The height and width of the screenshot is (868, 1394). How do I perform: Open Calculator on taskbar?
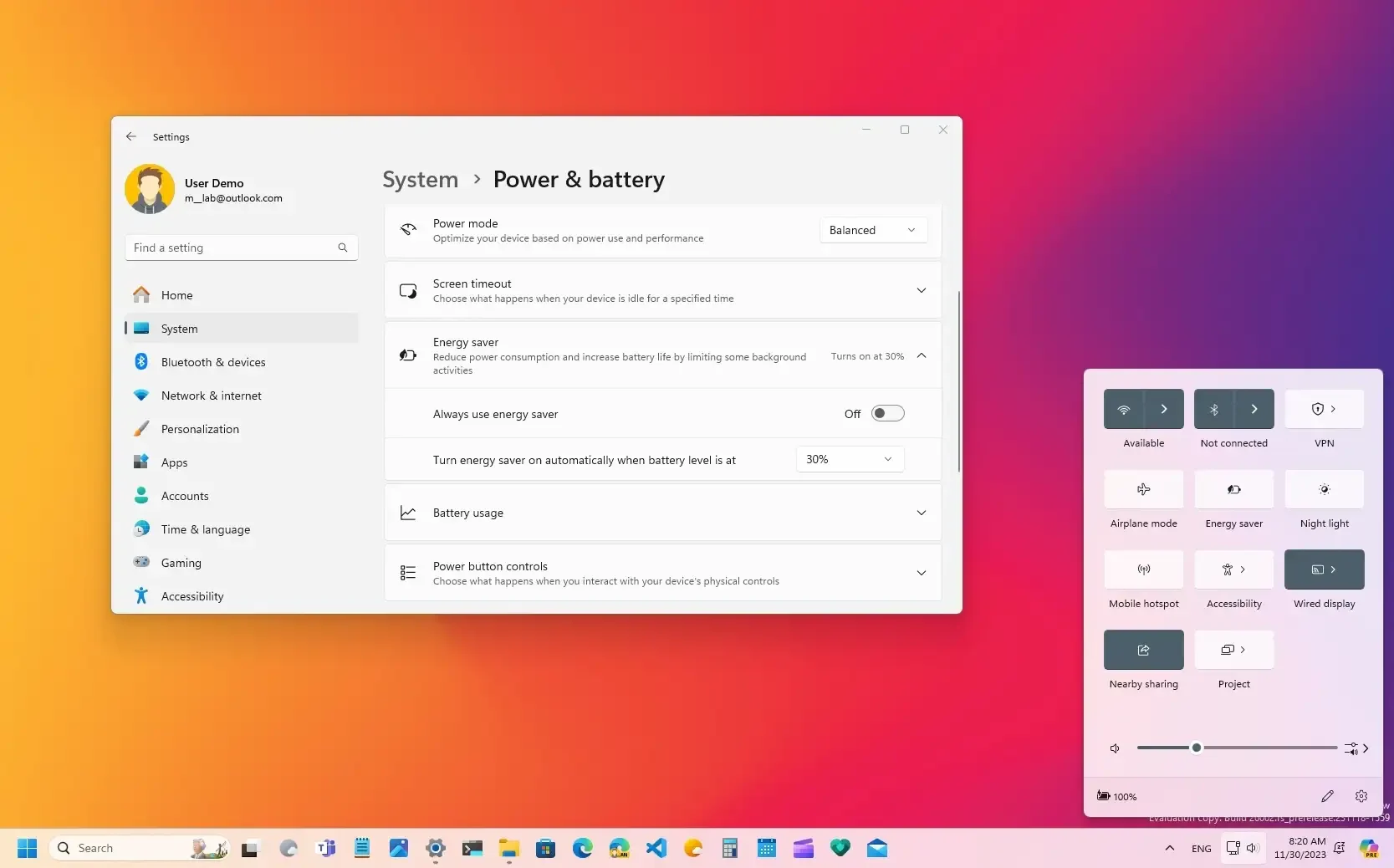pyautogui.click(x=730, y=849)
